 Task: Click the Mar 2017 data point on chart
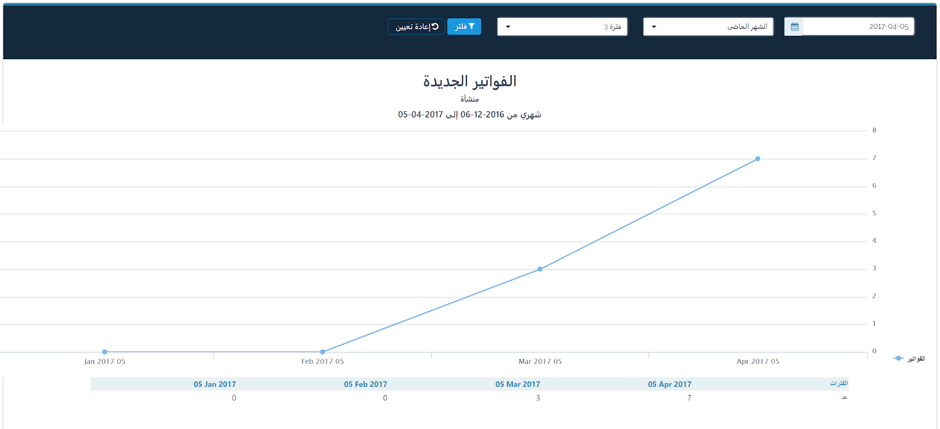[x=540, y=269]
